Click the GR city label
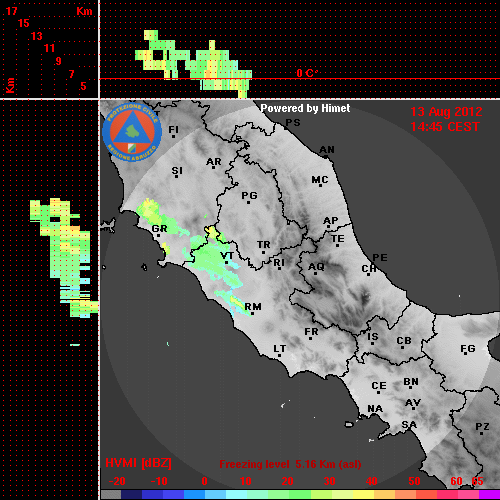The image size is (500, 500). (x=159, y=229)
